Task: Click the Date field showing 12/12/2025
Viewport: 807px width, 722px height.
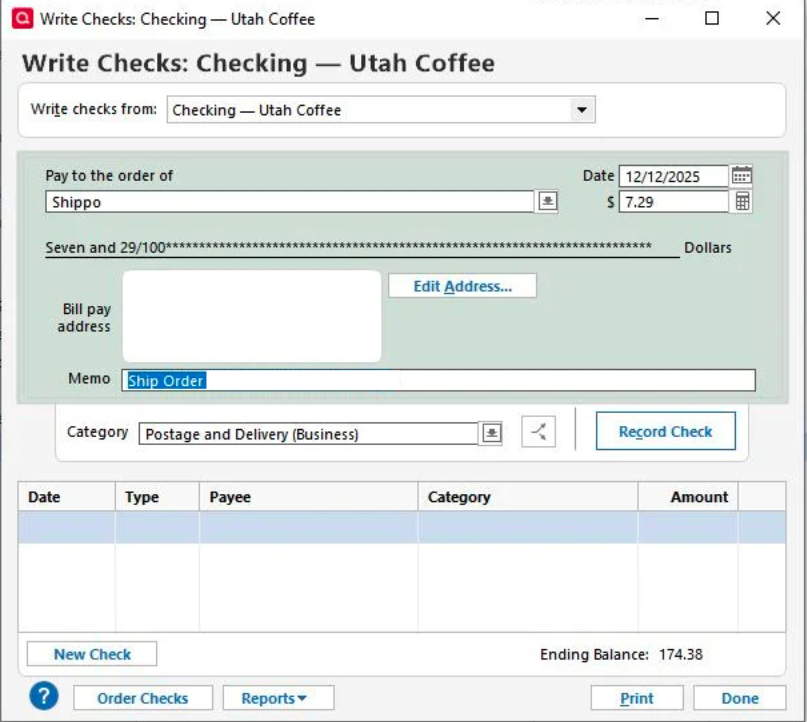Action: (674, 177)
